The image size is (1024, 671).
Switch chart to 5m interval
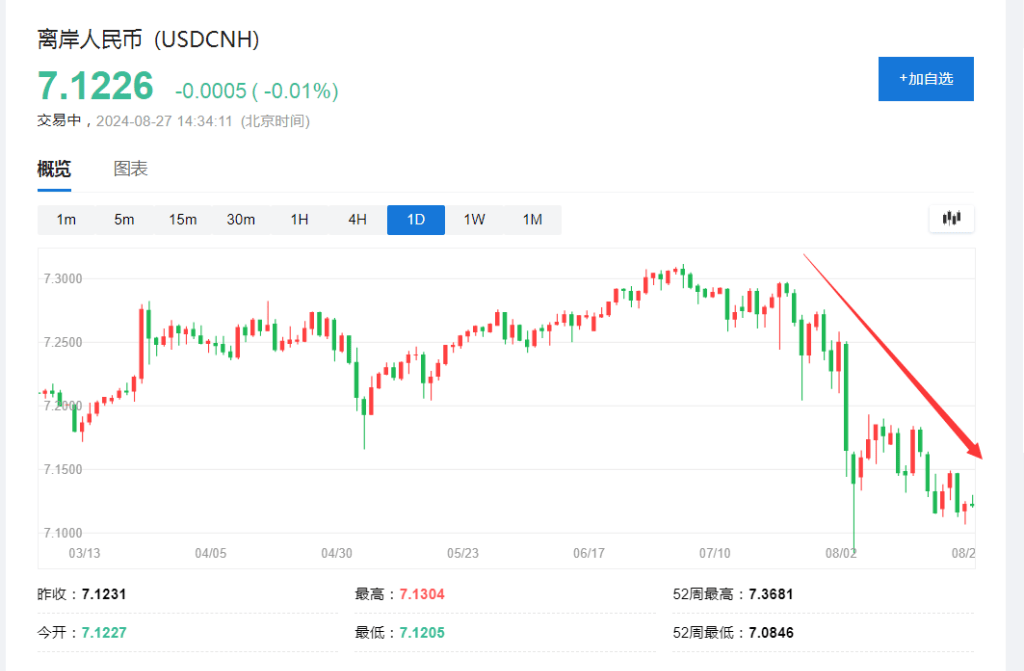[x=124, y=220]
